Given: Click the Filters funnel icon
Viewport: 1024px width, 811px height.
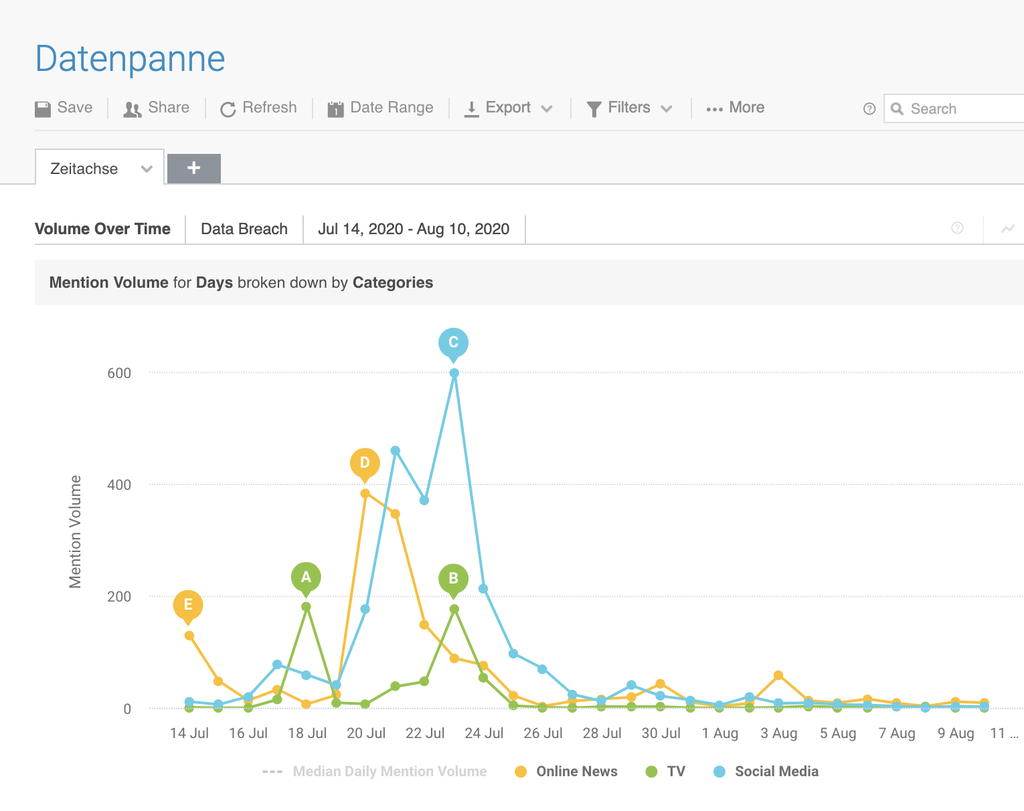Looking at the screenshot, I should [594, 109].
